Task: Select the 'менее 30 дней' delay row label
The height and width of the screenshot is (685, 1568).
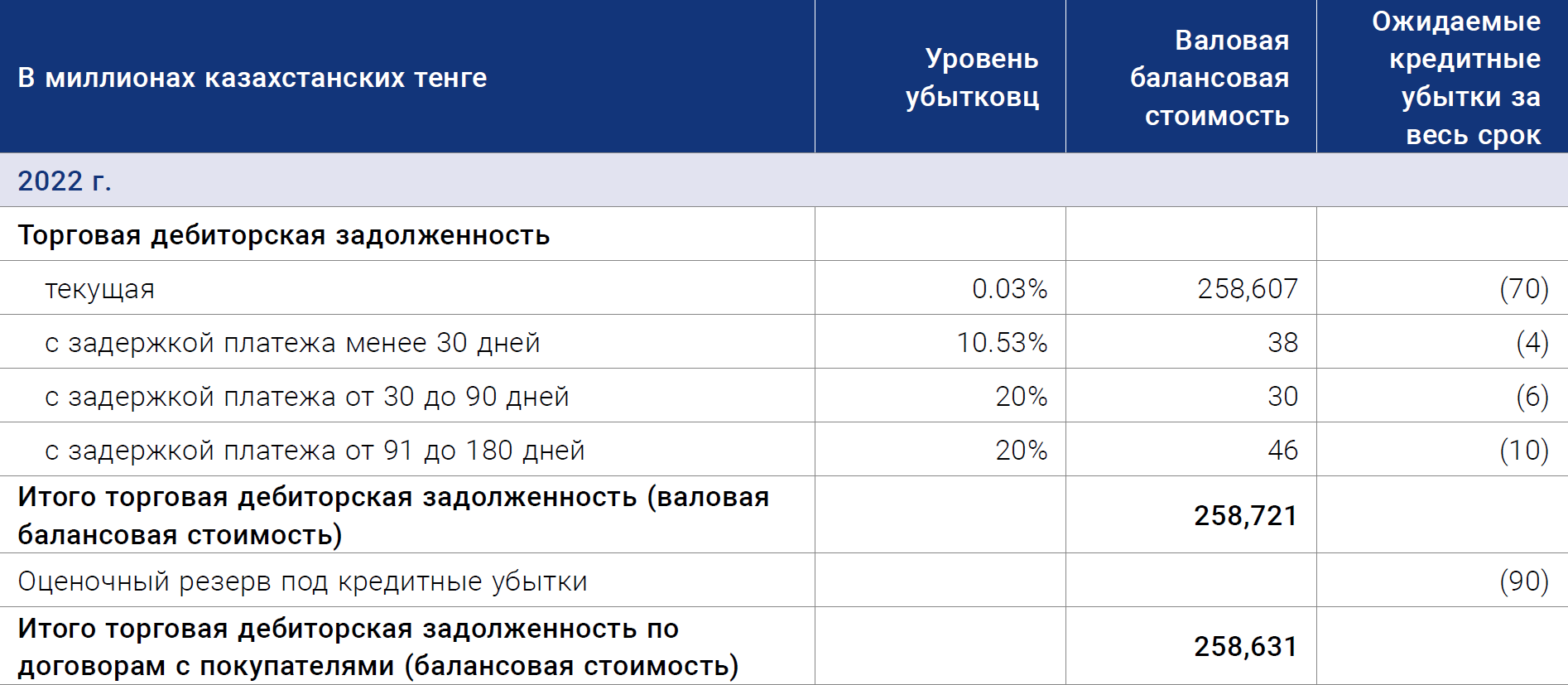Action: pos(292,342)
